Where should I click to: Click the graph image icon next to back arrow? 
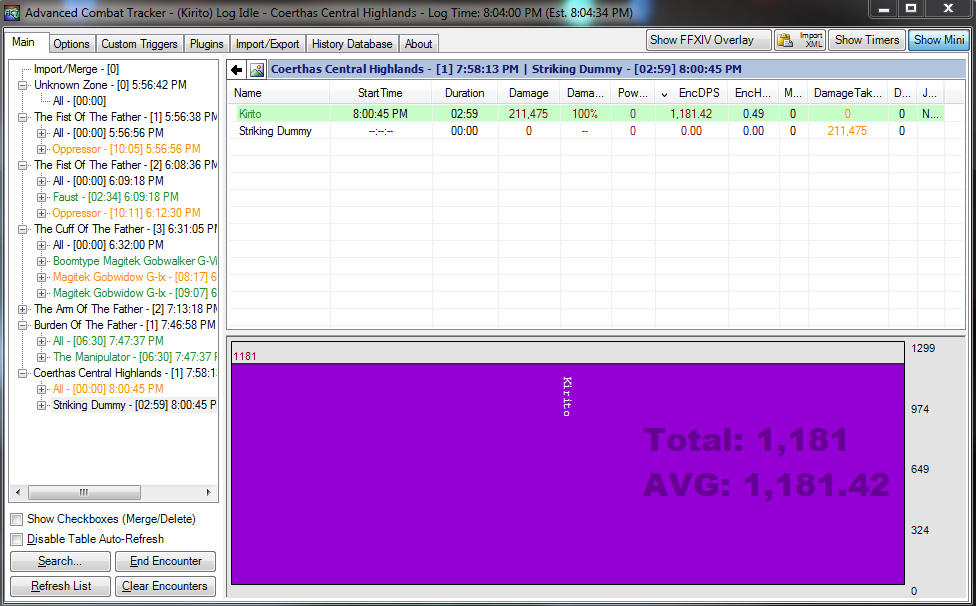(x=256, y=70)
